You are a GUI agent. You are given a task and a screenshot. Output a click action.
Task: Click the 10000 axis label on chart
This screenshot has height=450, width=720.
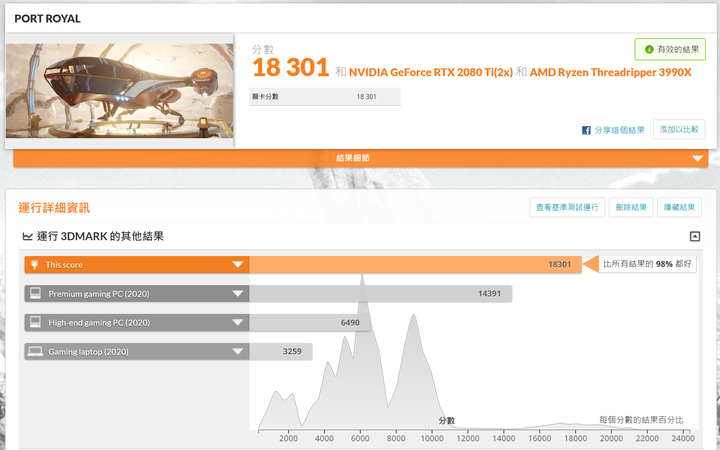click(x=432, y=438)
